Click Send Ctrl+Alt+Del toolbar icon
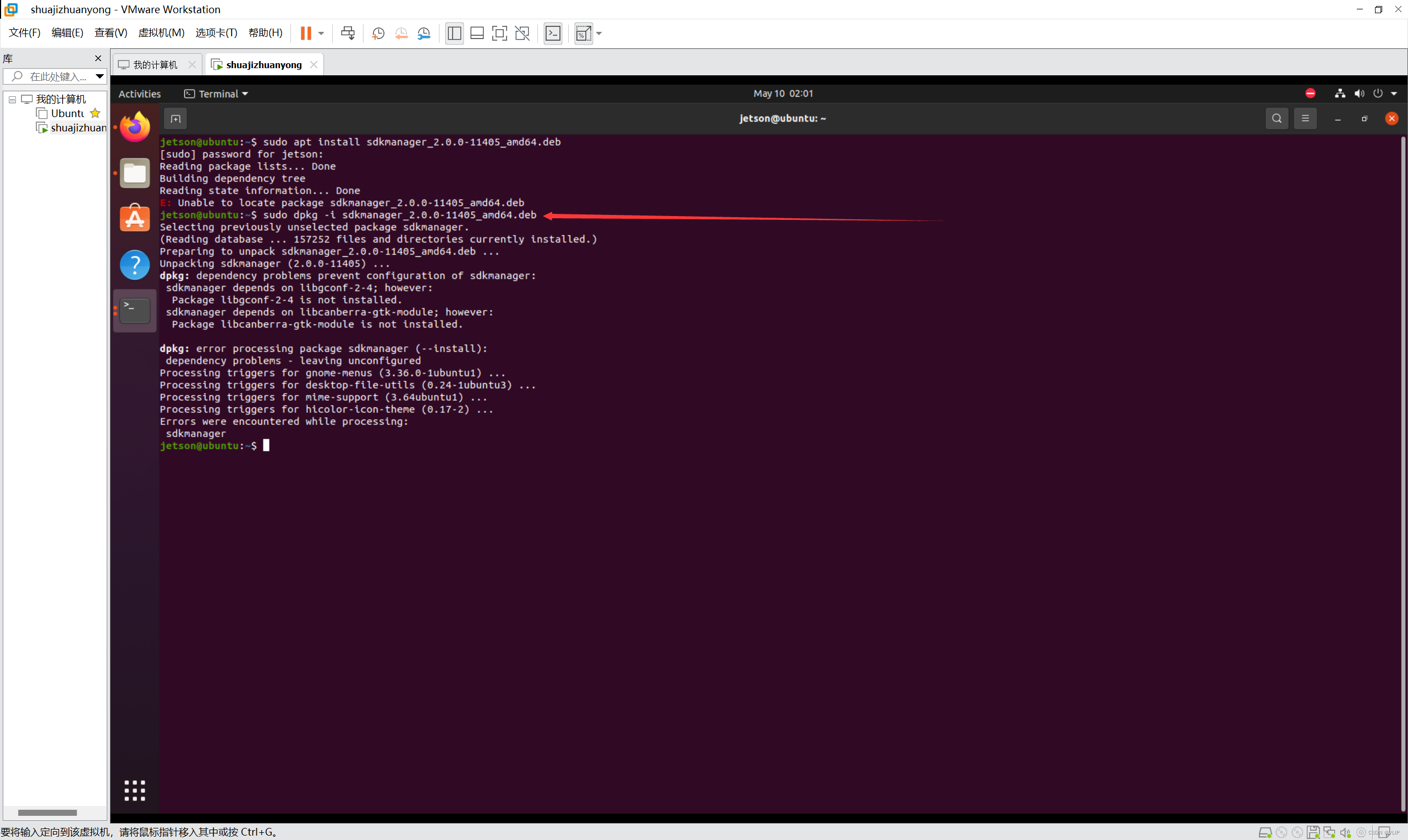 348,33
